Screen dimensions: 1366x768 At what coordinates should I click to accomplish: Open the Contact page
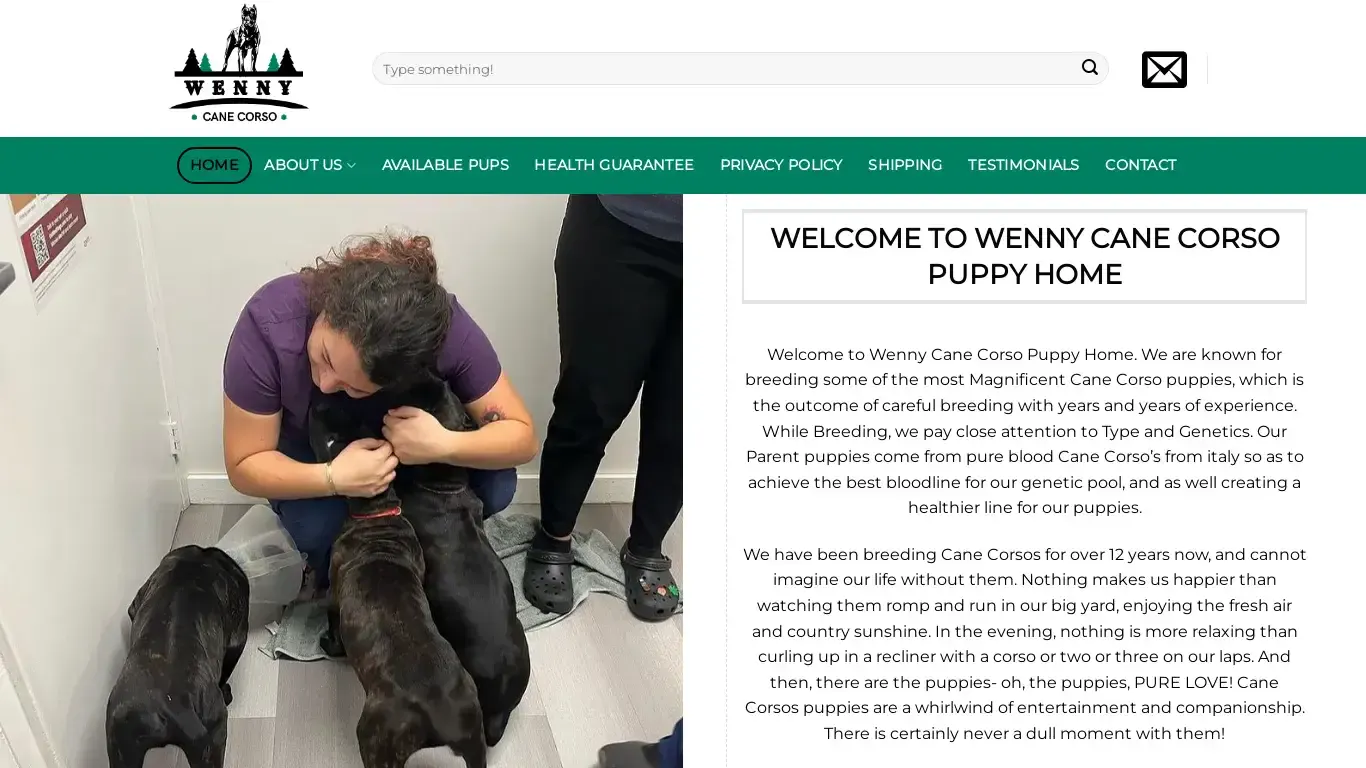[1140, 165]
